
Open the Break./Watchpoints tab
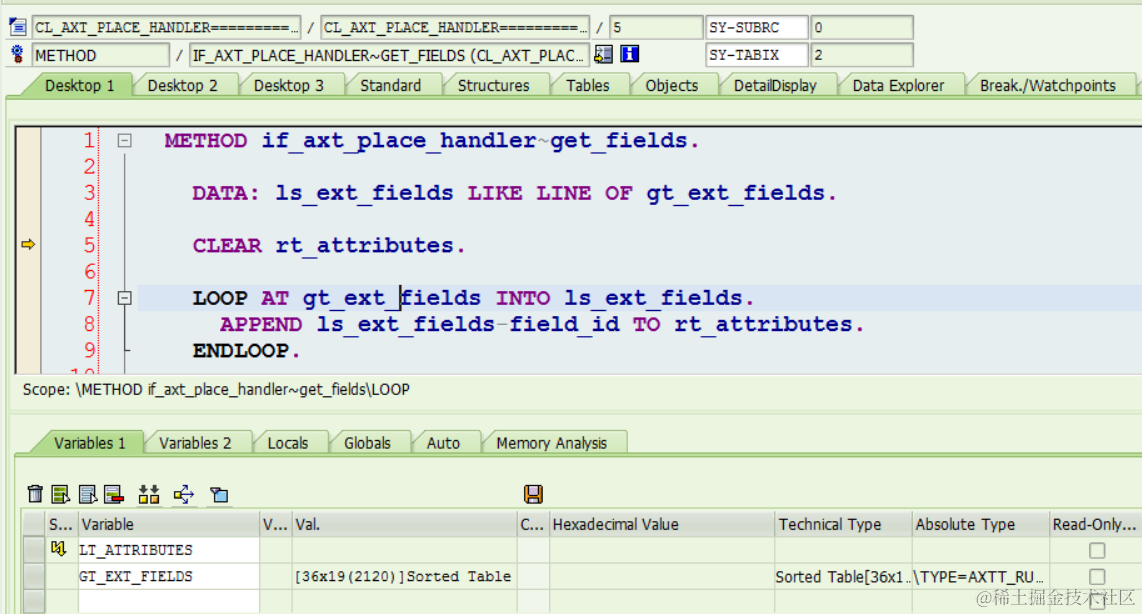pos(1047,85)
